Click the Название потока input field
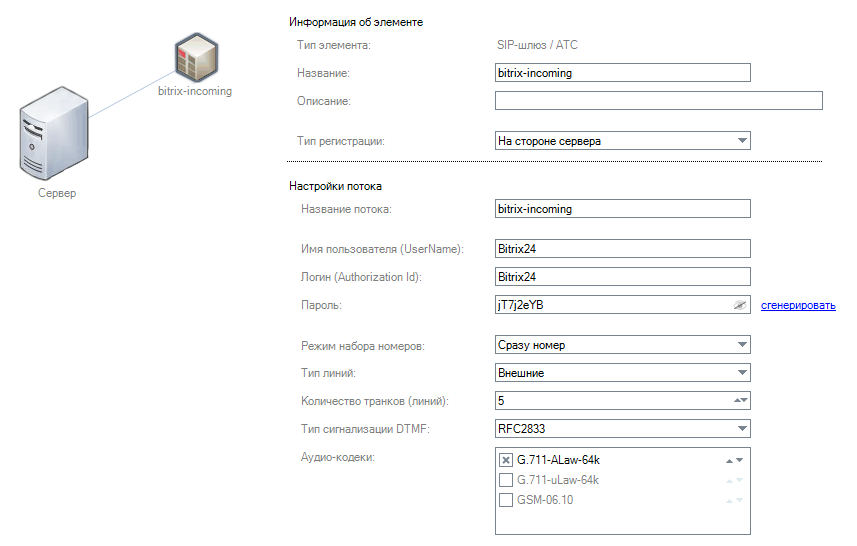 (623, 209)
